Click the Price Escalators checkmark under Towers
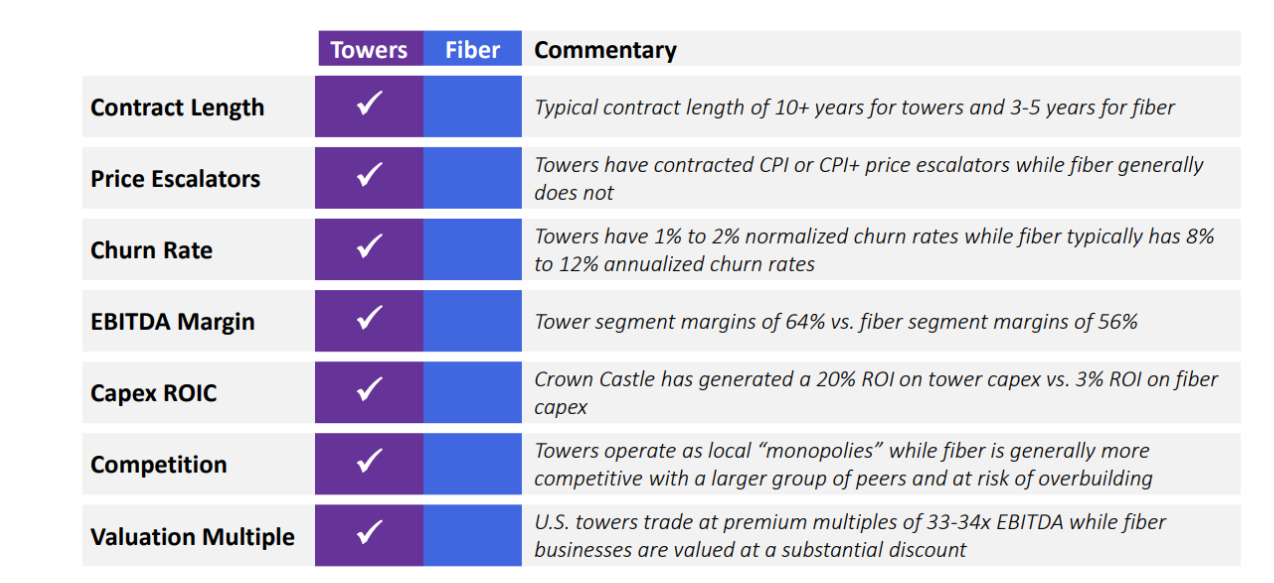The width and height of the screenshot is (1274, 583). tap(370, 175)
